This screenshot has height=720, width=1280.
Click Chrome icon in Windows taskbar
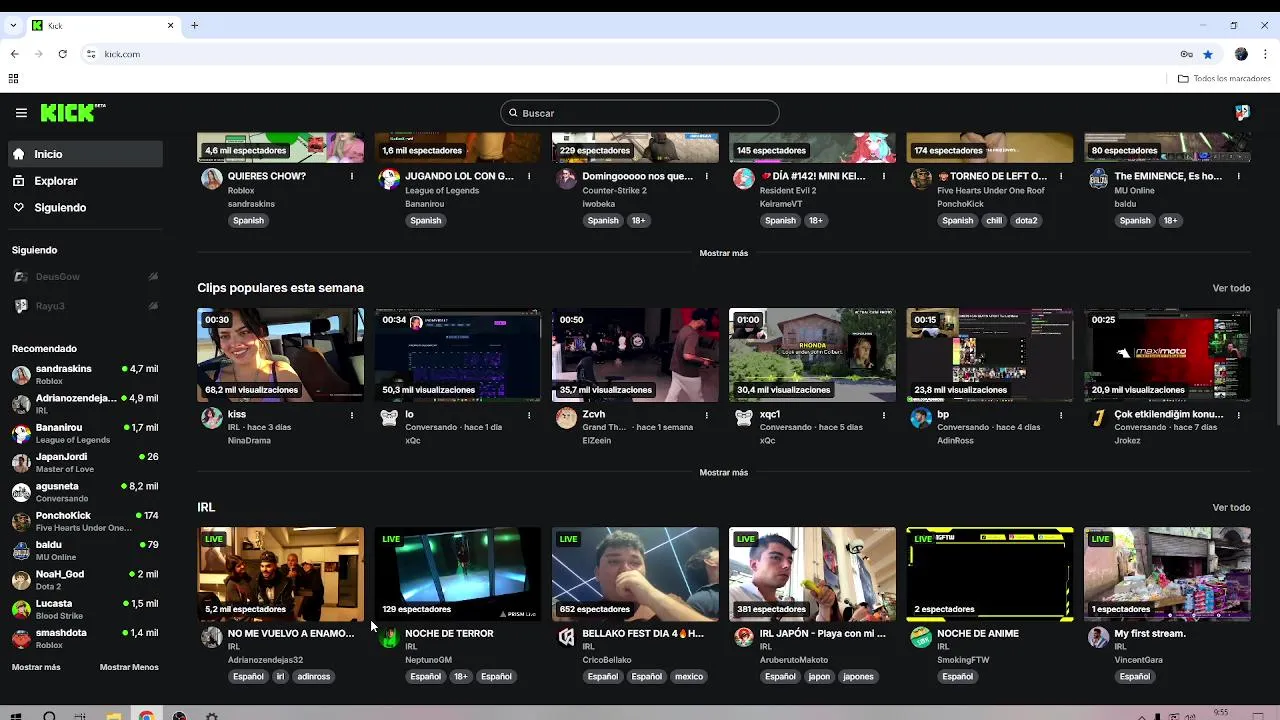click(x=146, y=716)
